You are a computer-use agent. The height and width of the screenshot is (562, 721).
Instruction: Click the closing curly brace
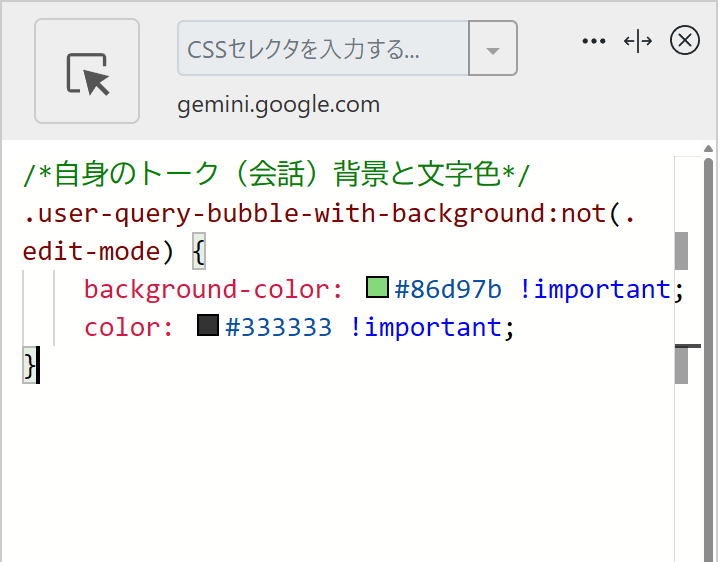[29, 365]
